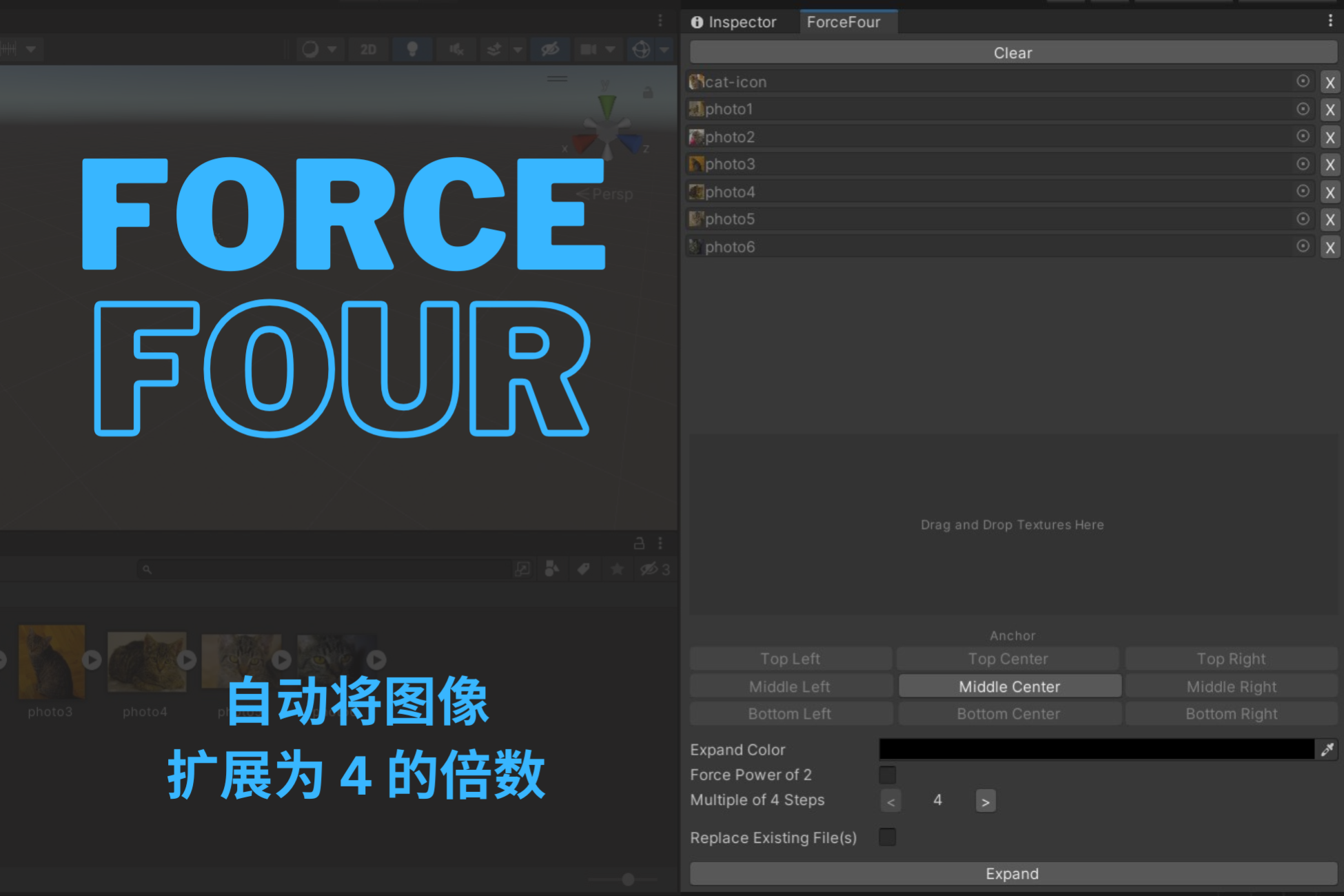Image resolution: width=1344 pixels, height=896 pixels.
Task: Toggle hidden packages count eye icon
Action: 655,569
